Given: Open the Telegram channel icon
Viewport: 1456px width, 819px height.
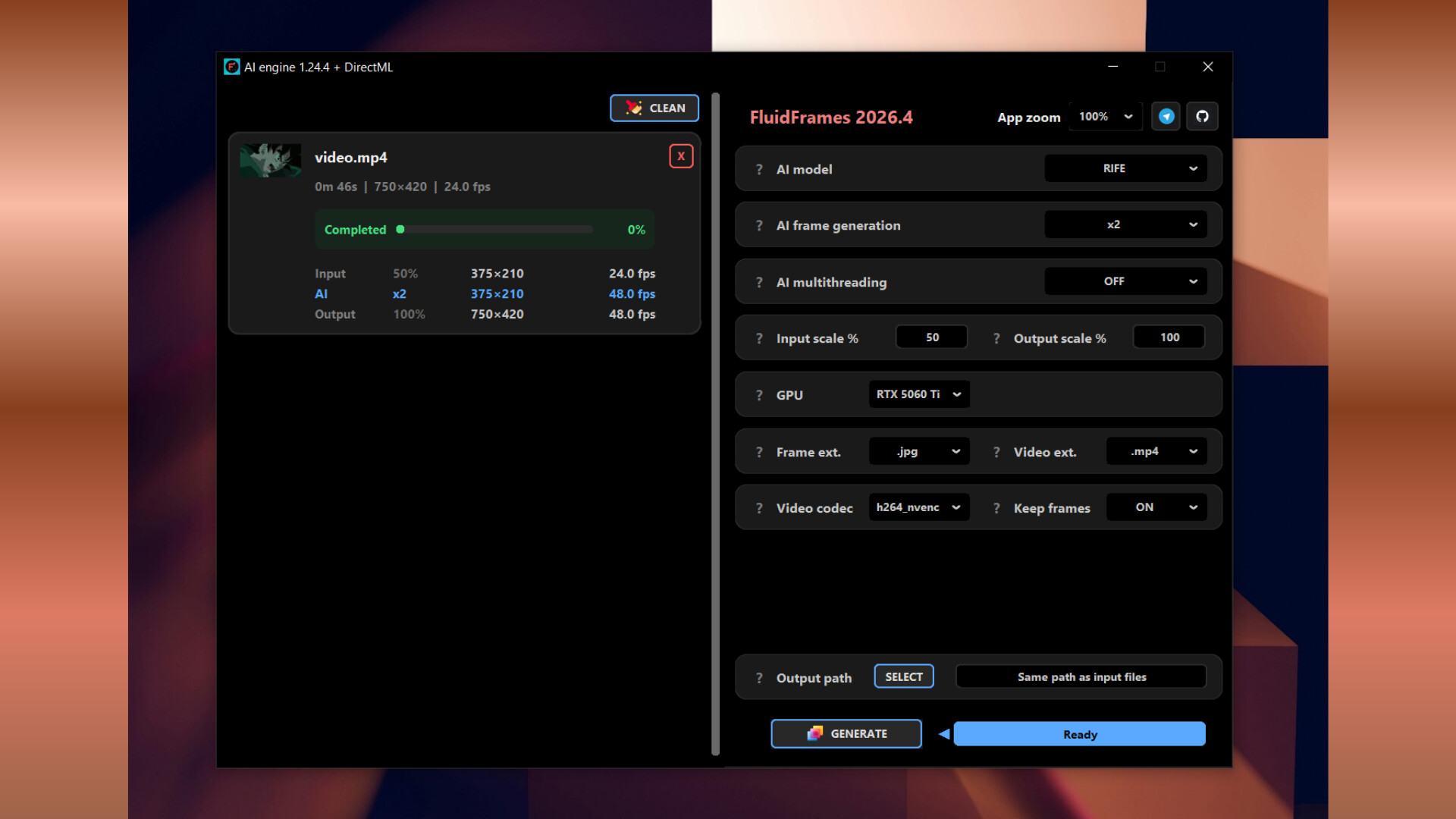Looking at the screenshot, I should (1166, 117).
